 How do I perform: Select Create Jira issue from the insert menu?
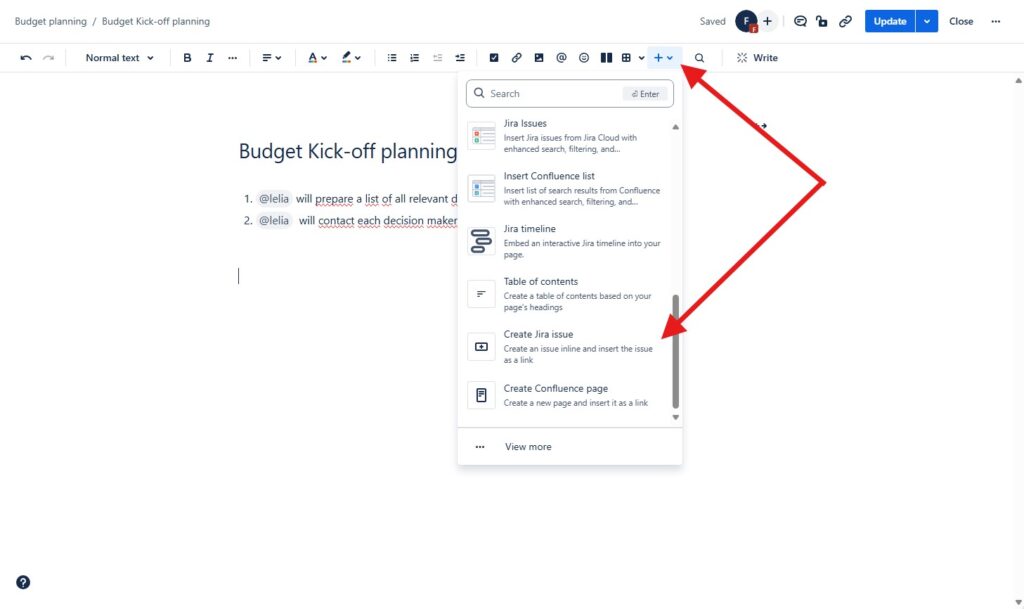[569, 346]
